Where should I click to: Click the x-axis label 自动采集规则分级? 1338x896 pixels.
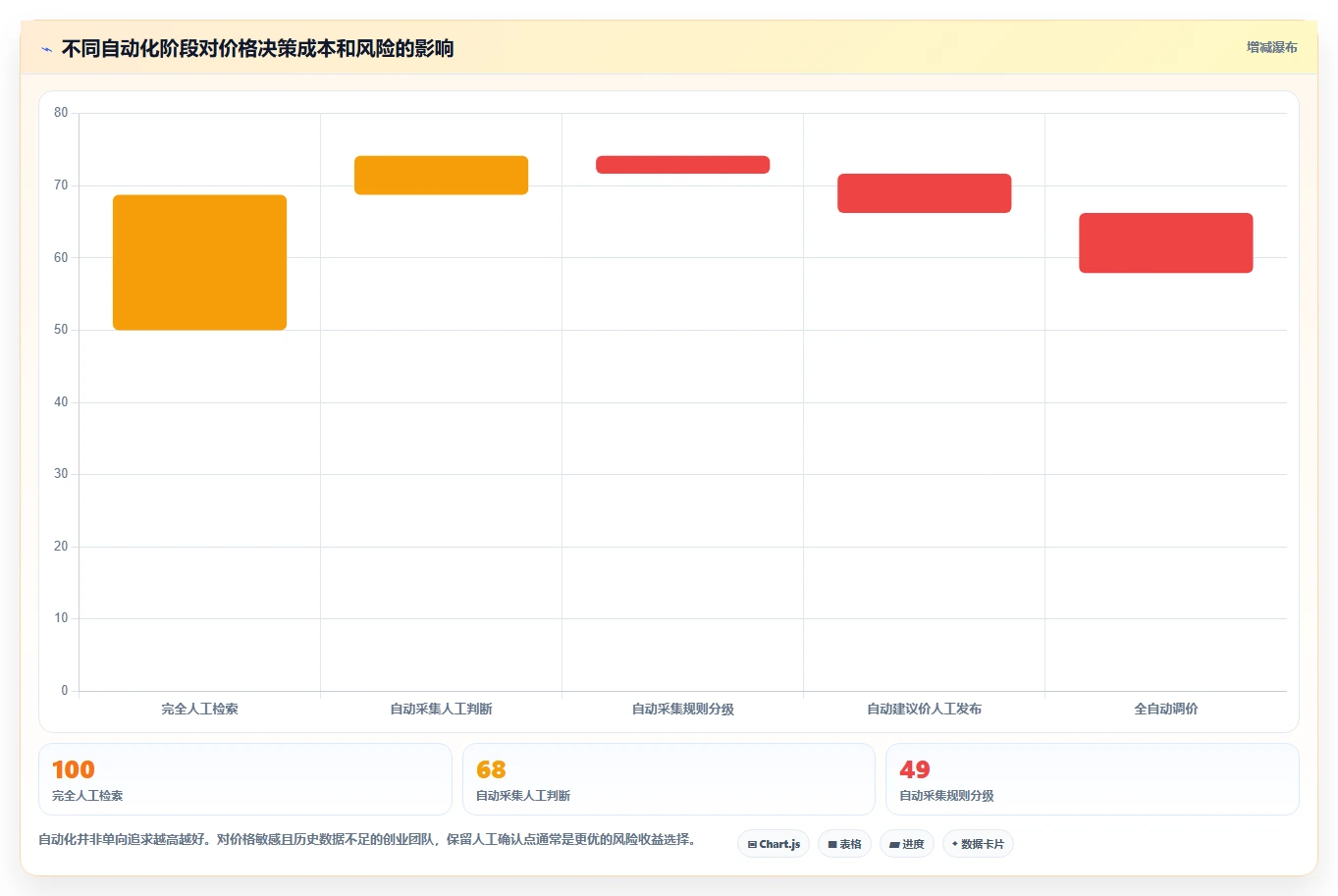point(683,709)
